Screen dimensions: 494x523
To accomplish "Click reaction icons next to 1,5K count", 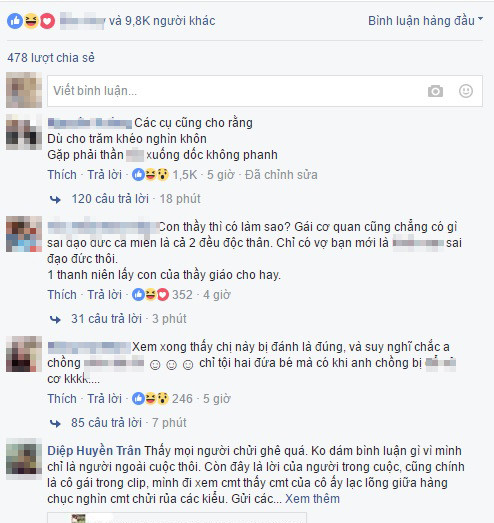I will click(x=150, y=174).
